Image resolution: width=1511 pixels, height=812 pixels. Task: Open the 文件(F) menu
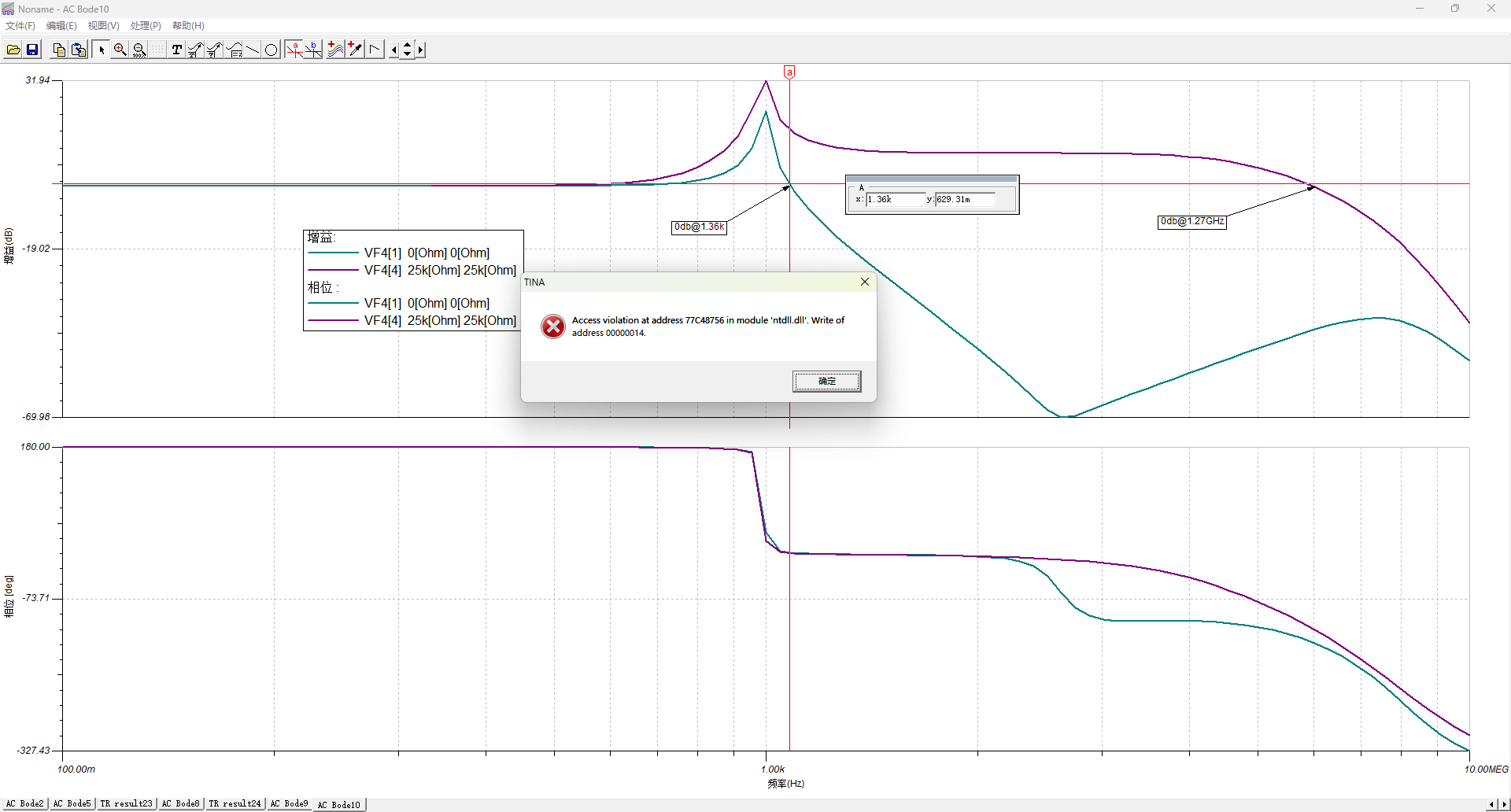coord(20,26)
